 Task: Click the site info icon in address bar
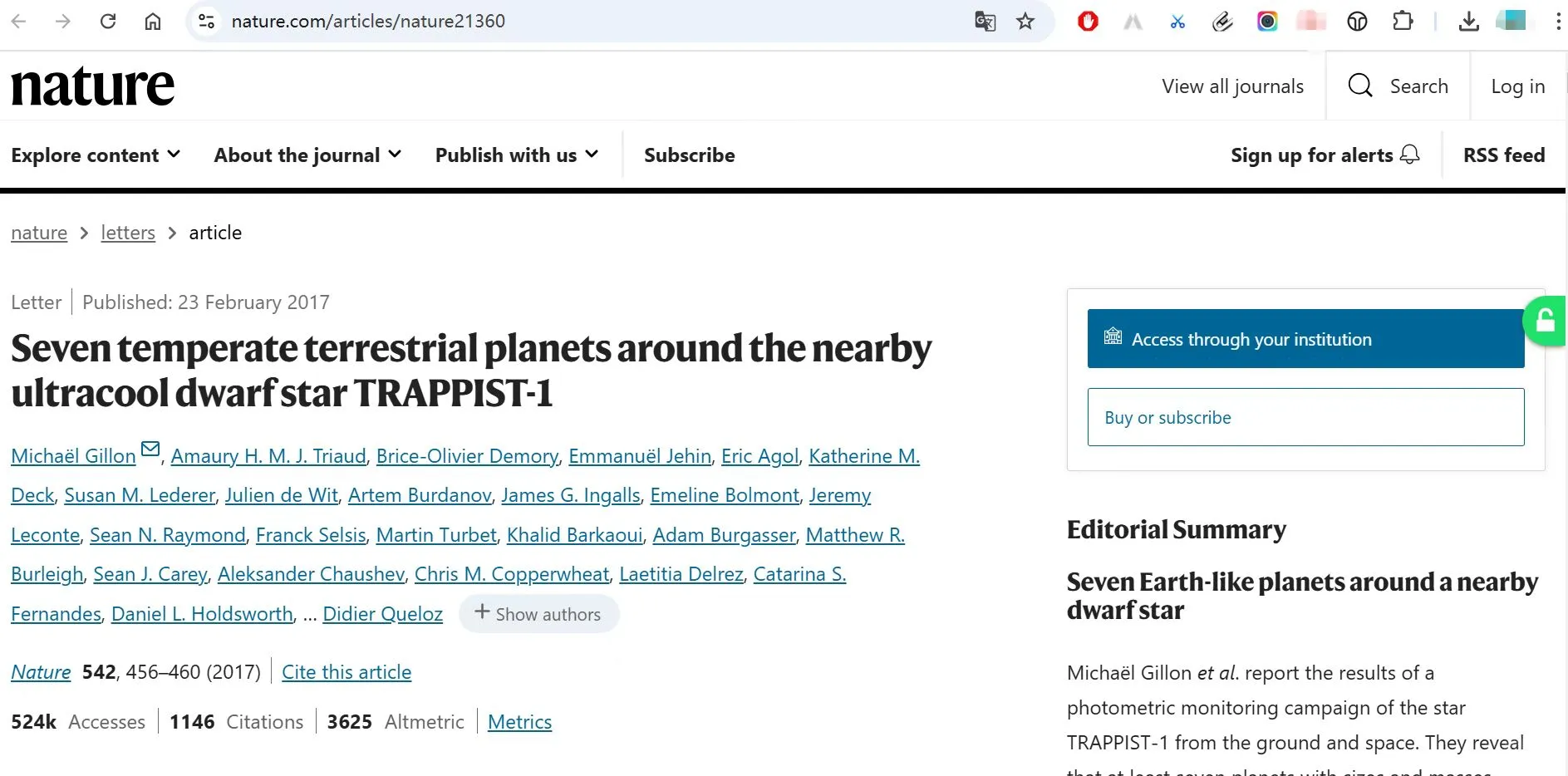tap(206, 21)
